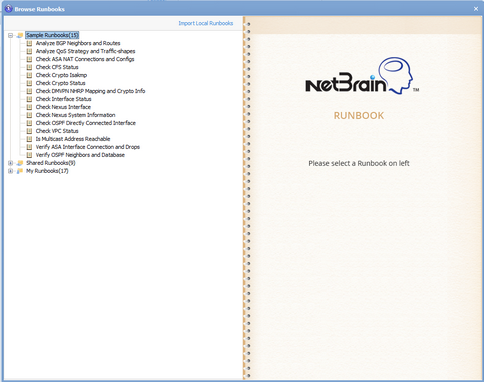Open Is Multicast Address Reachable runbook

pyautogui.click(x=73, y=139)
